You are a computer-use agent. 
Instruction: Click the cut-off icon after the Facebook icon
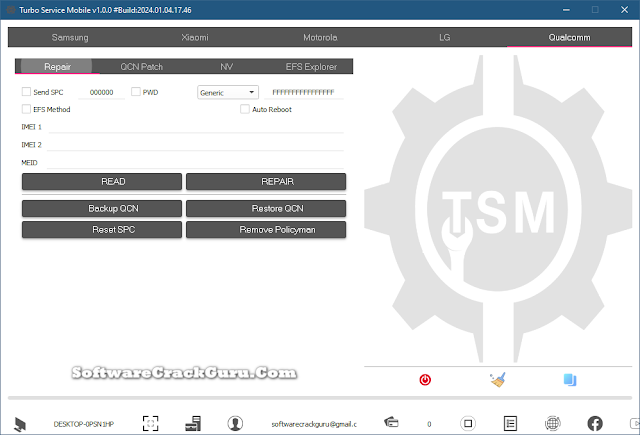[635, 424]
